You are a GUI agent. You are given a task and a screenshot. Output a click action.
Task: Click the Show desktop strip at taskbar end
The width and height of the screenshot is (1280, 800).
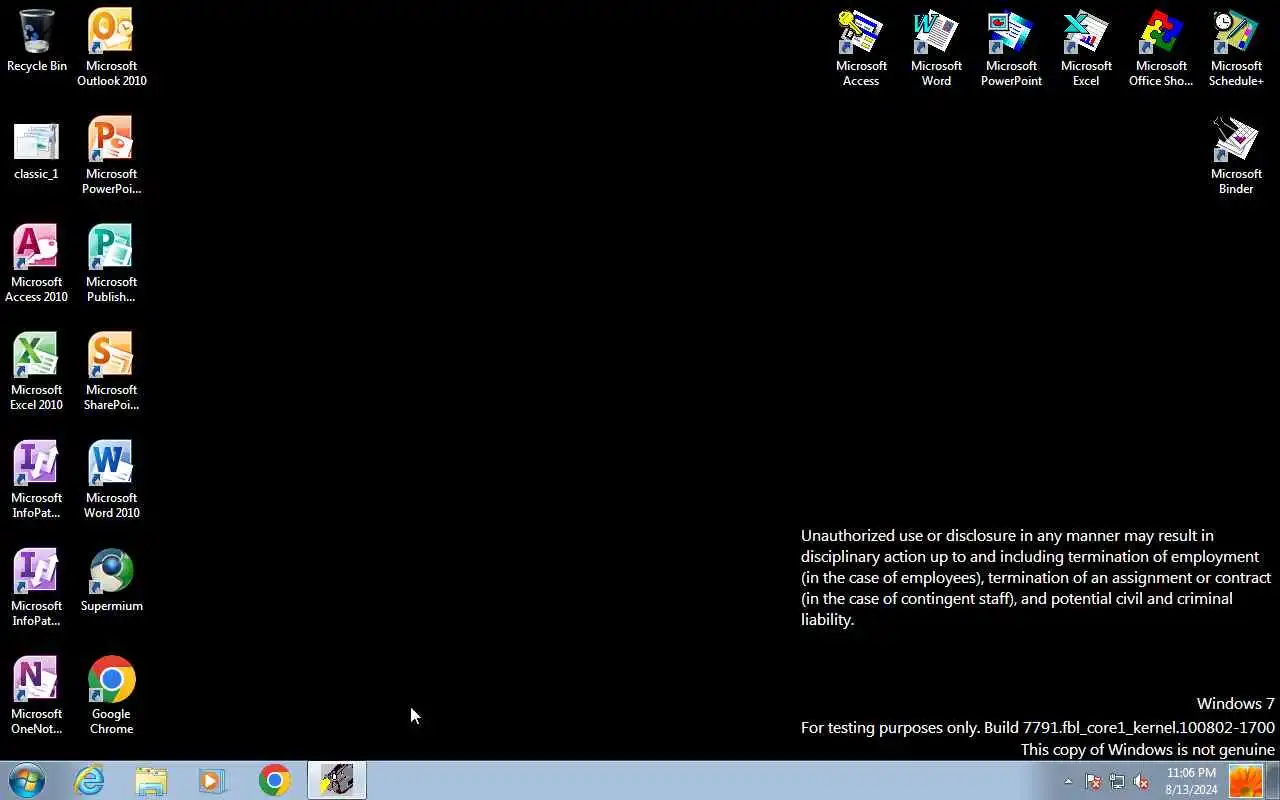(x=1273, y=781)
